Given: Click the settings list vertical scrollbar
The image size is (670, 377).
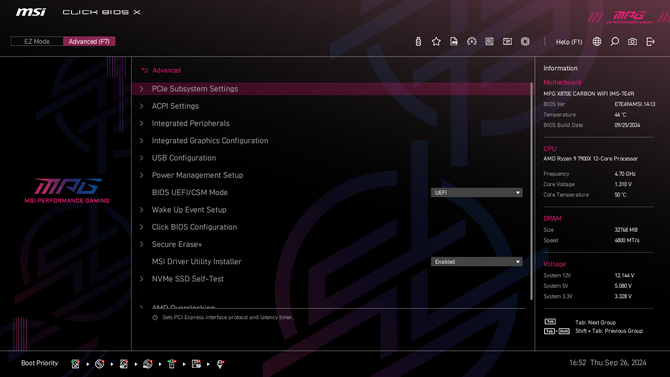Looking at the screenshot, I should coord(532,191).
